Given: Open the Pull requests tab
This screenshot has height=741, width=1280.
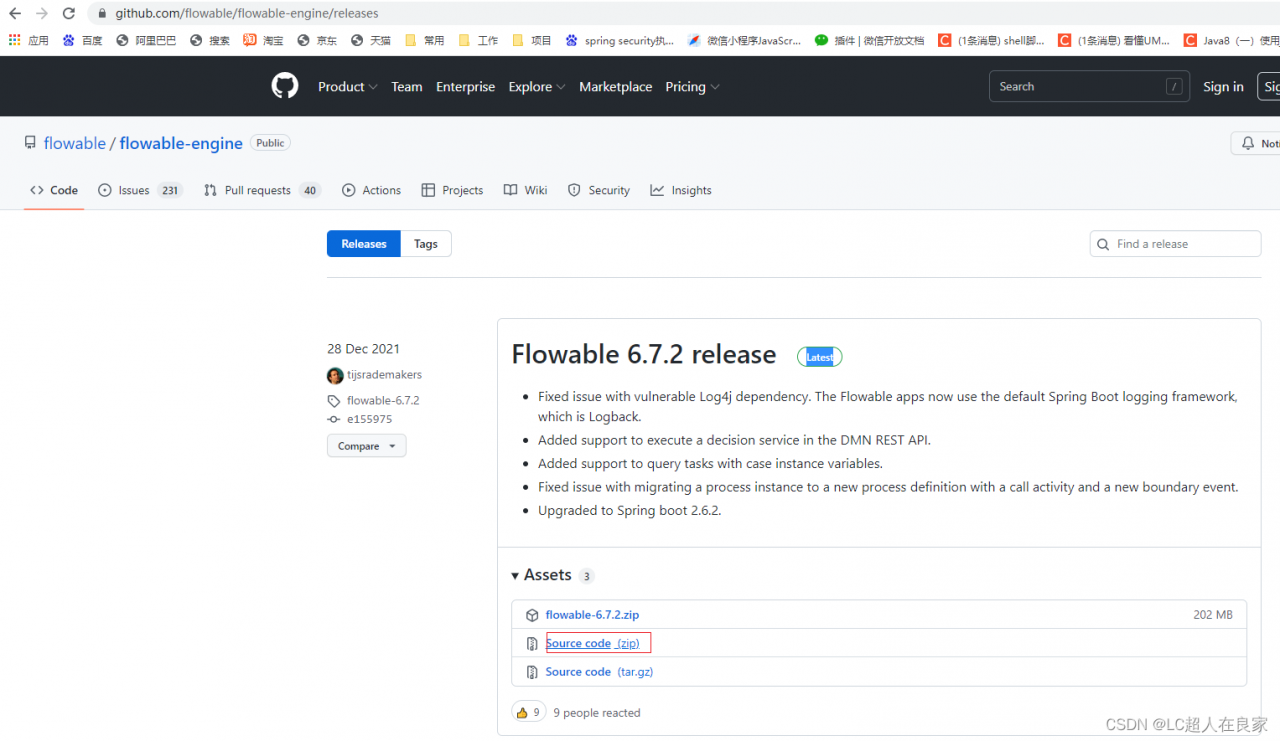Looking at the screenshot, I should pyautogui.click(x=262, y=190).
